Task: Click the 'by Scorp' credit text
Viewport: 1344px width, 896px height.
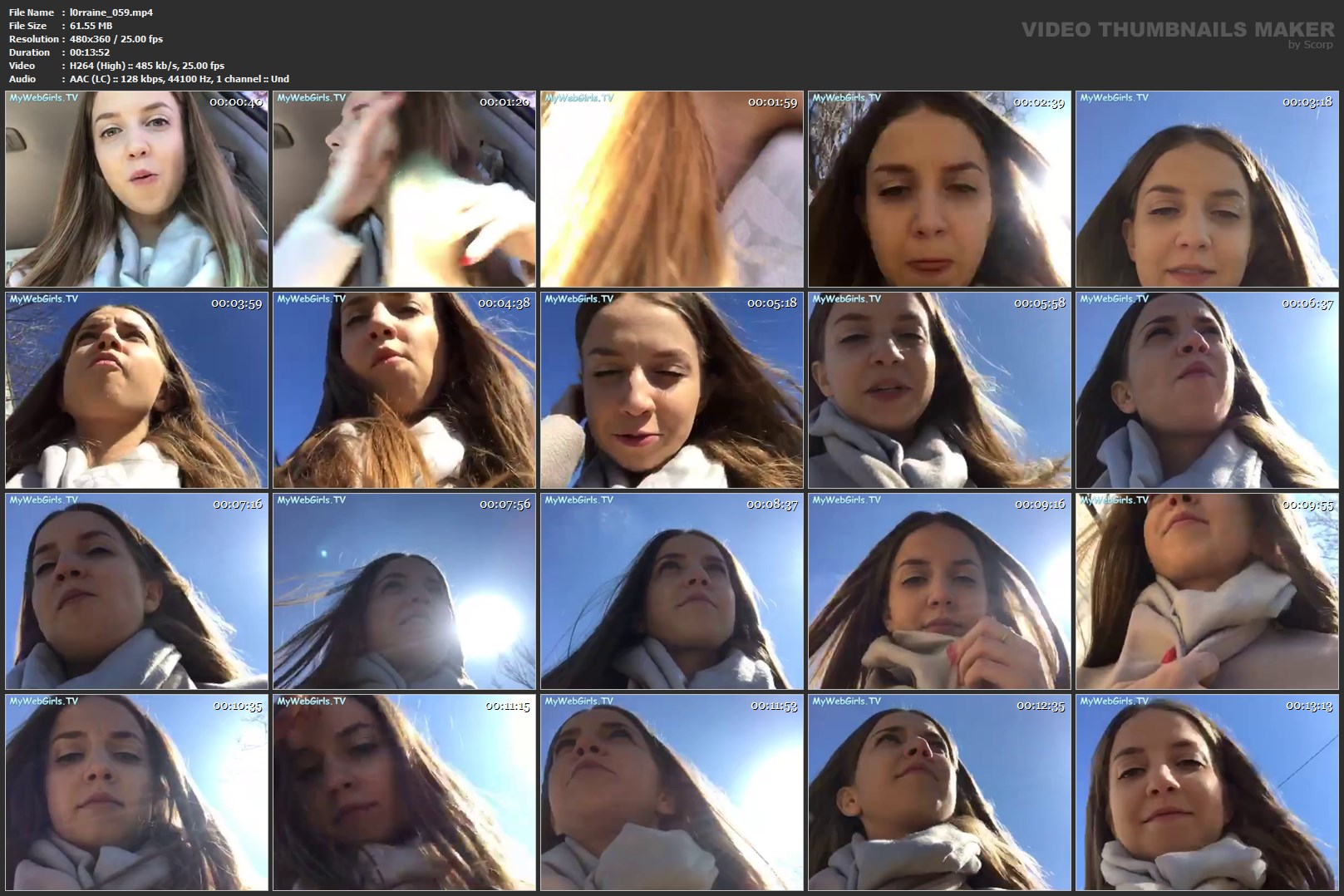Action: pyautogui.click(x=1310, y=45)
